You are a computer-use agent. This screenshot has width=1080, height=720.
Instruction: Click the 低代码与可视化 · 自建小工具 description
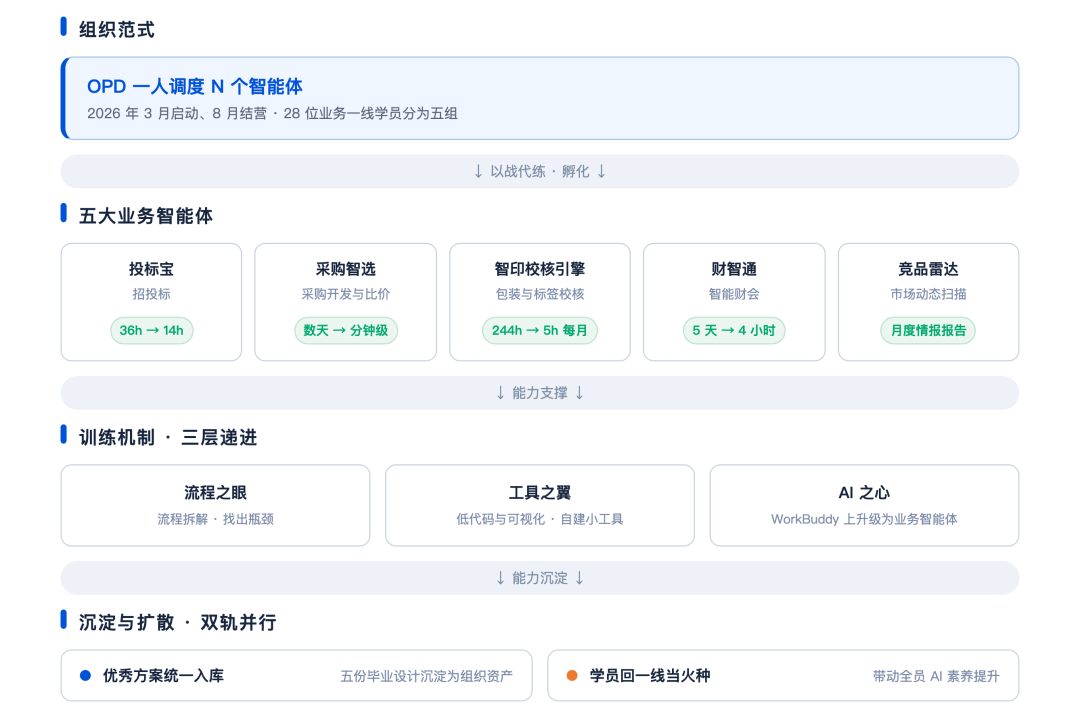pyautogui.click(x=539, y=519)
